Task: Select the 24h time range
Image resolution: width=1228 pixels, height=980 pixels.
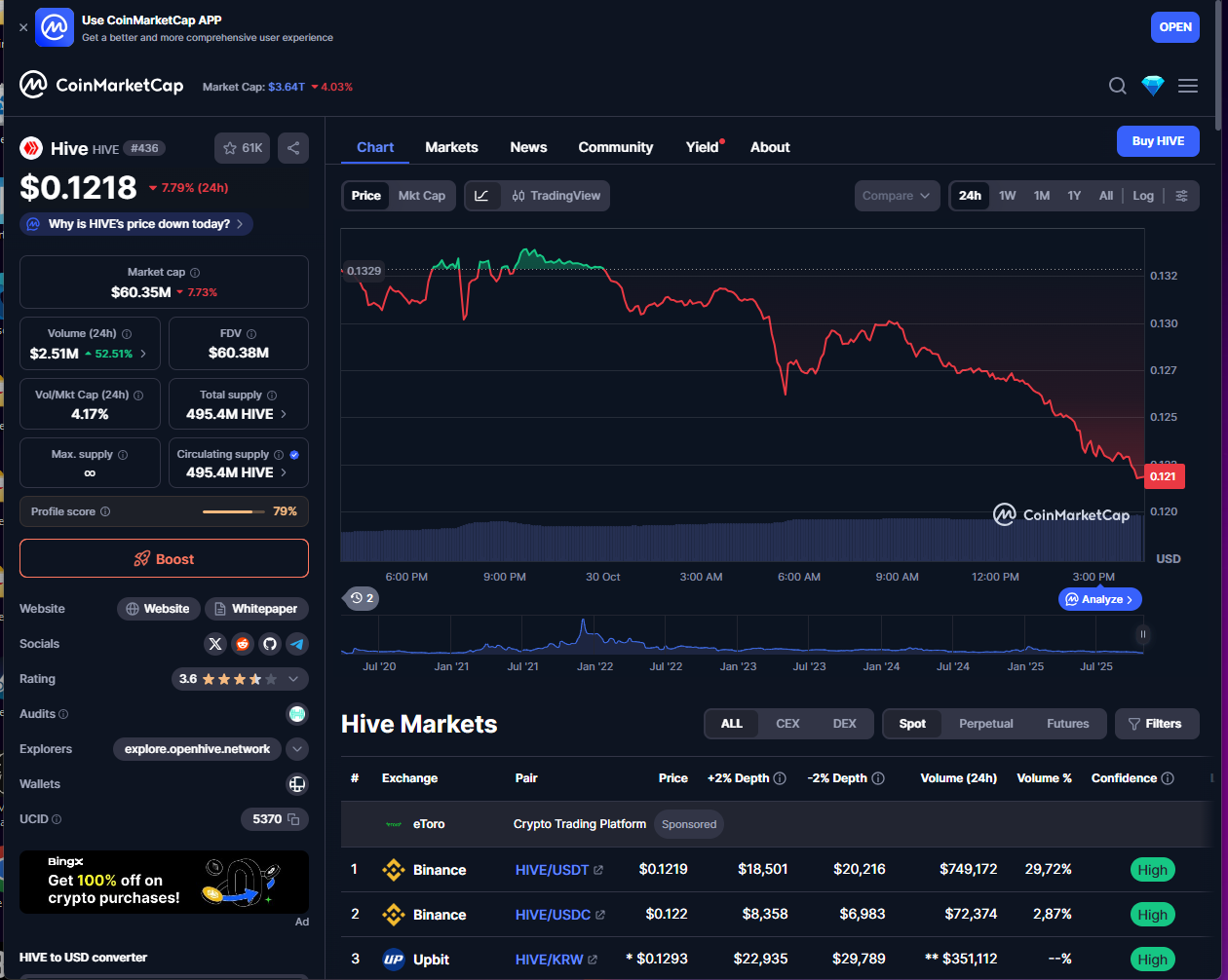Action: click(x=970, y=196)
